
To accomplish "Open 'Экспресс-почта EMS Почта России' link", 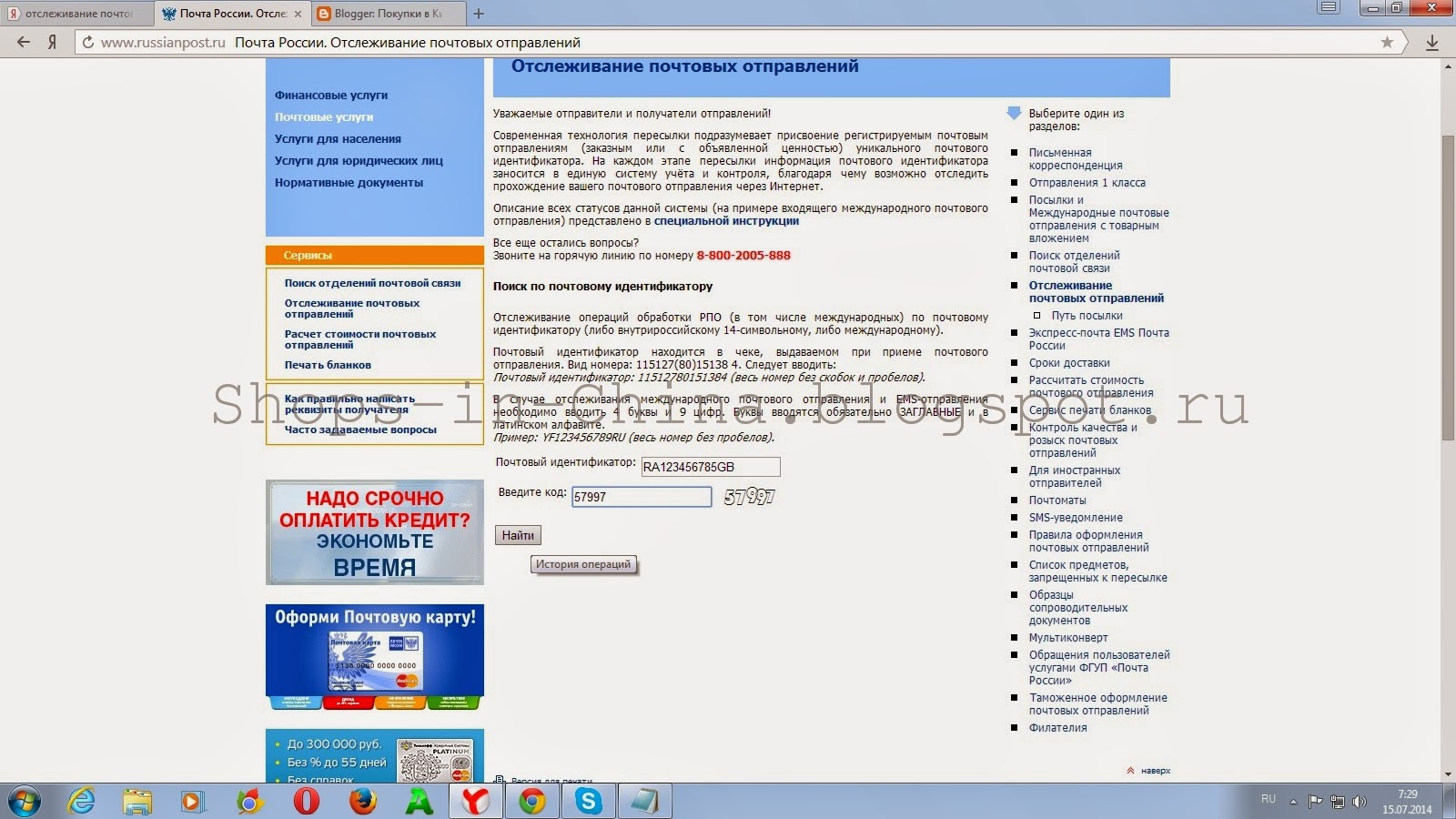I will pyautogui.click(x=1099, y=339).
